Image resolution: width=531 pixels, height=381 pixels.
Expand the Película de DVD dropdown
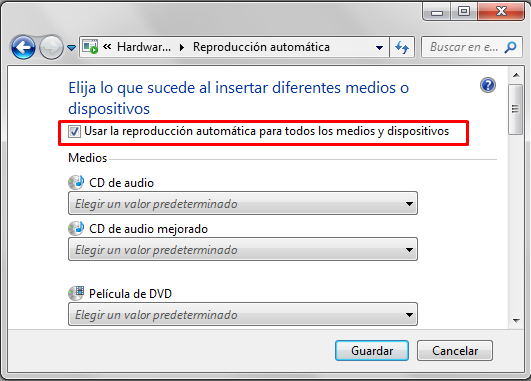click(x=243, y=314)
